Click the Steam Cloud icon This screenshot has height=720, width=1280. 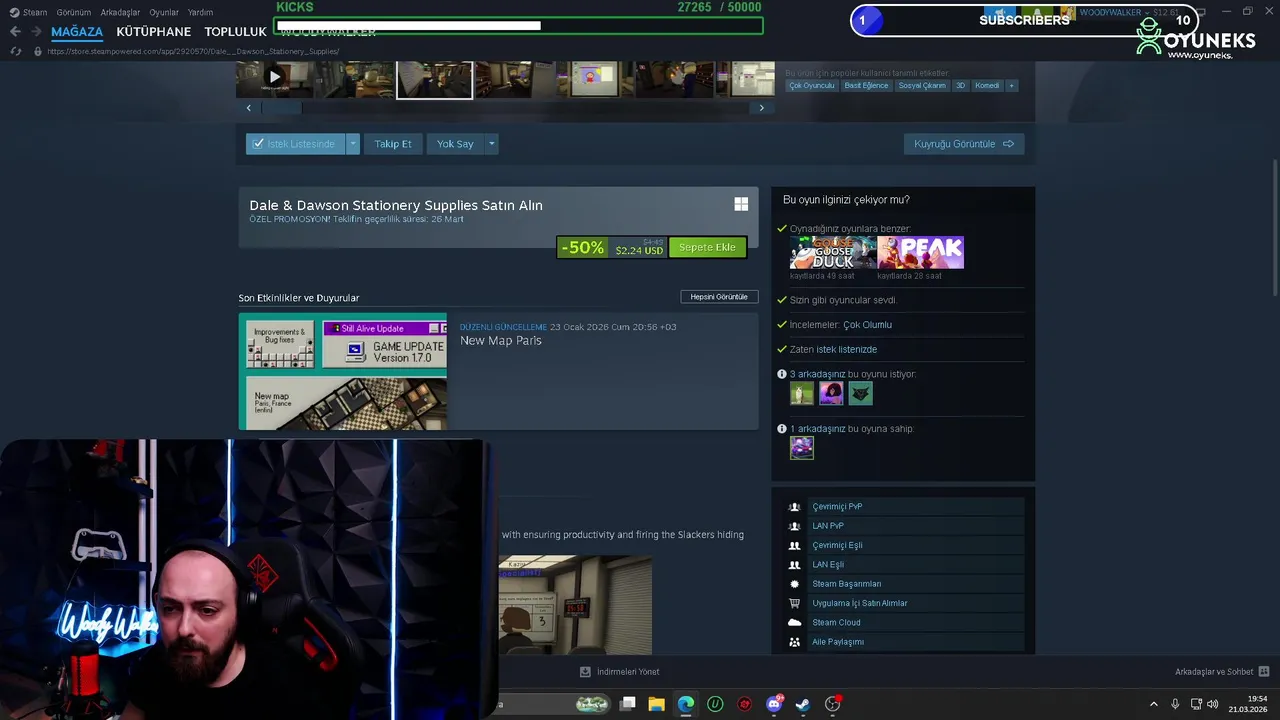coord(794,622)
